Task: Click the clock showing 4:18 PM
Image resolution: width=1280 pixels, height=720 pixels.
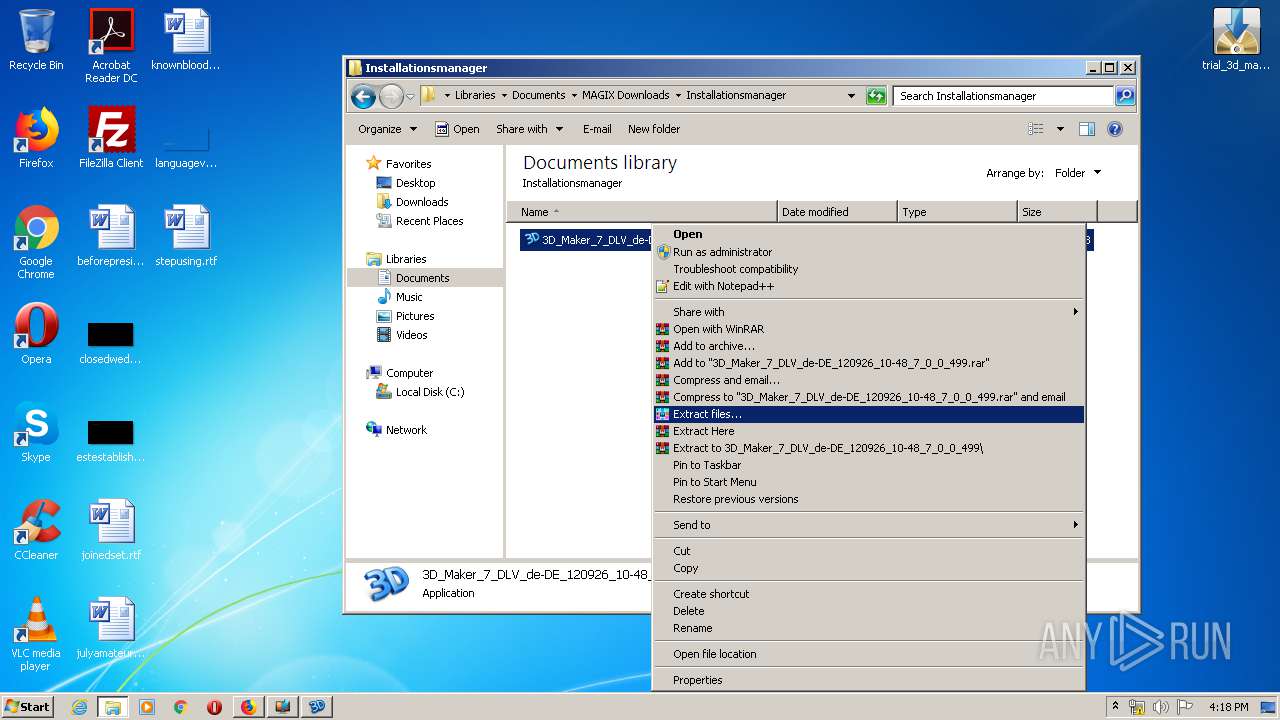Action: pyautogui.click(x=1228, y=707)
